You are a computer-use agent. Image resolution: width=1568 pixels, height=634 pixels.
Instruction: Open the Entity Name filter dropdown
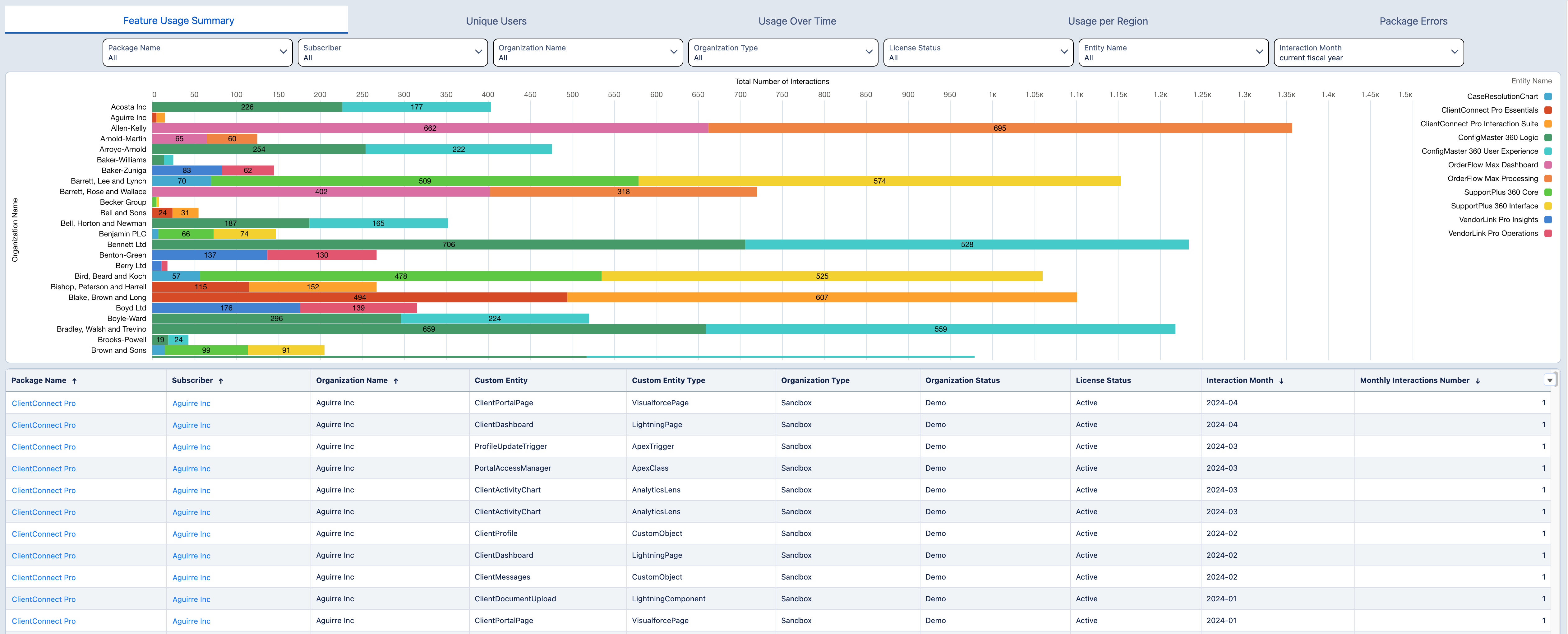pyautogui.click(x=1173, y=52)
